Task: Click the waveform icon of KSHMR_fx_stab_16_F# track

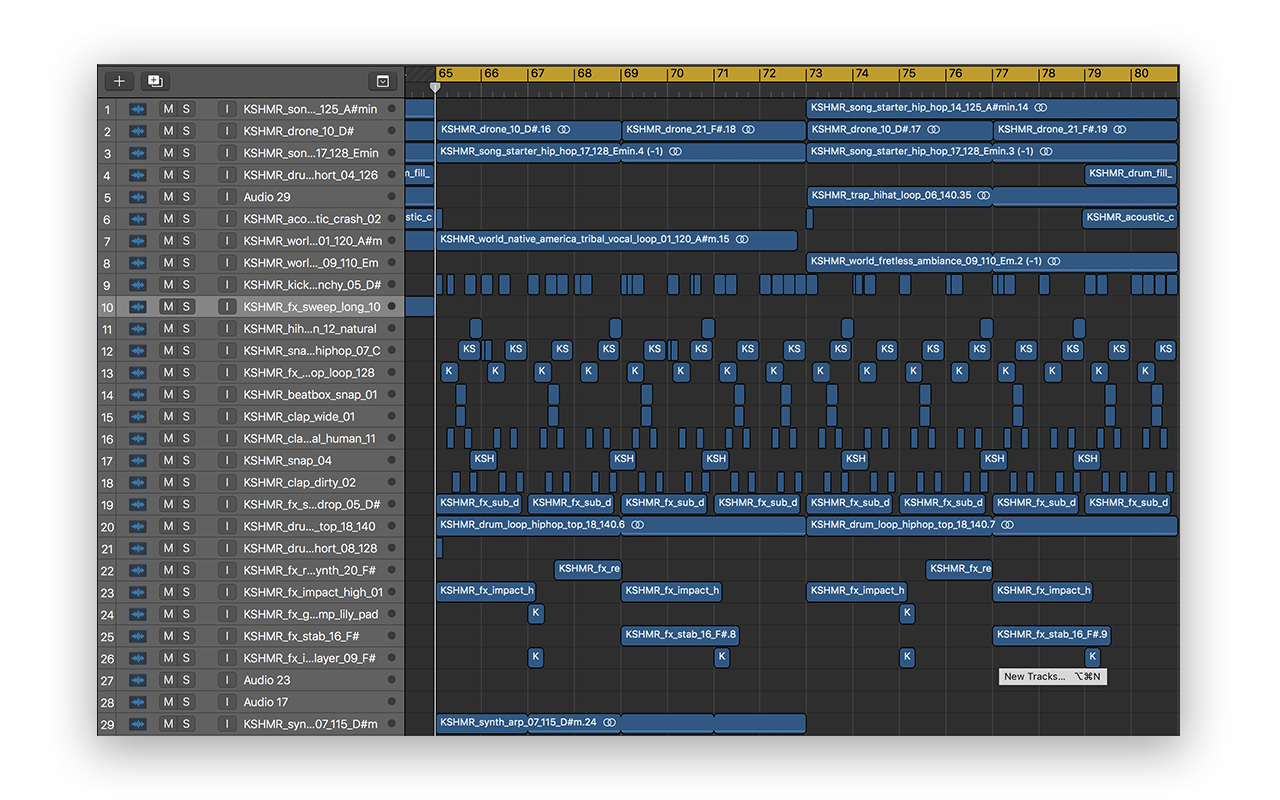Action: click(137, 636)
